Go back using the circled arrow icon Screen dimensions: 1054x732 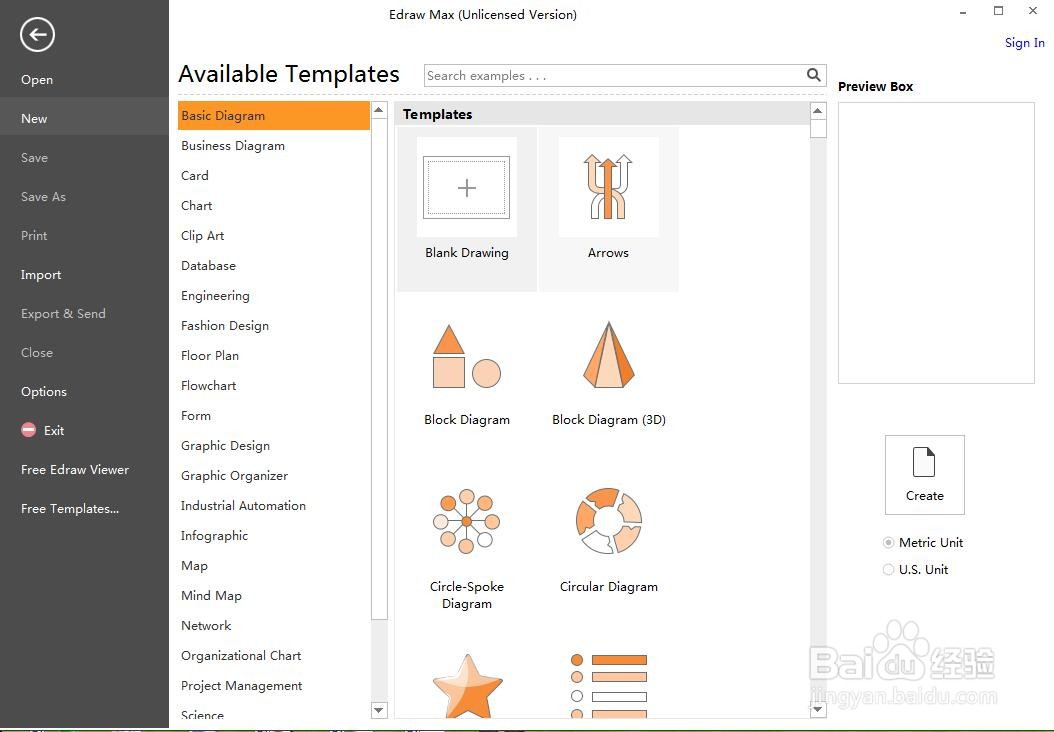pos(37,34)
